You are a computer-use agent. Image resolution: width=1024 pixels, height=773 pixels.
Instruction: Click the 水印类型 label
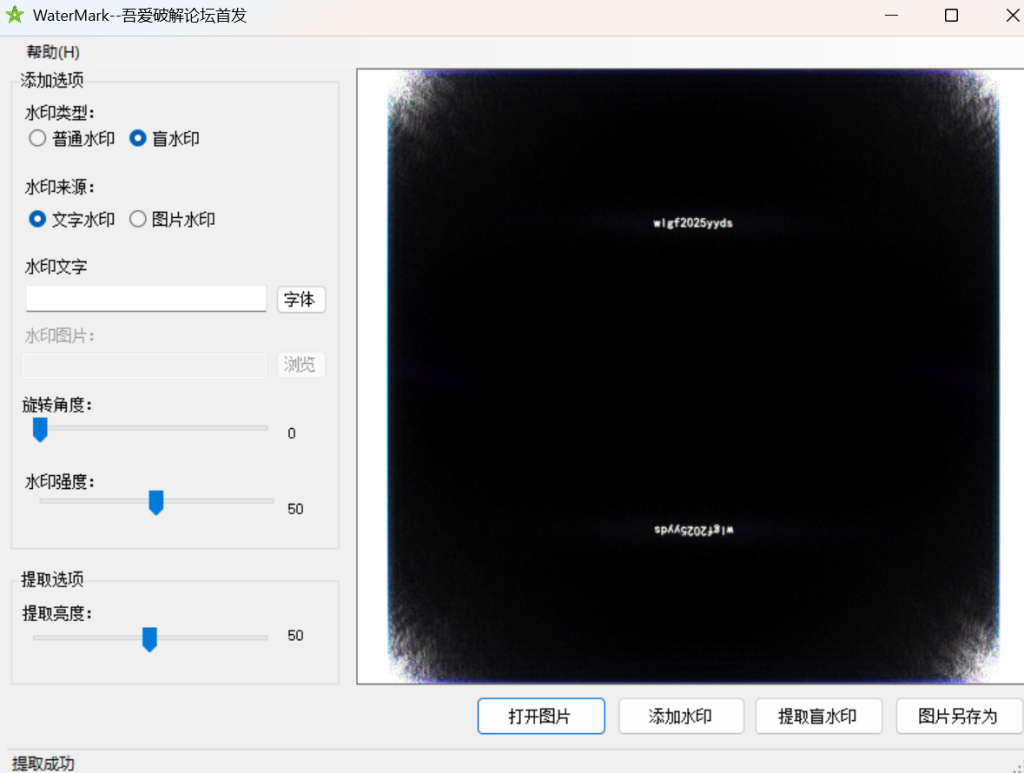(59, 113)
